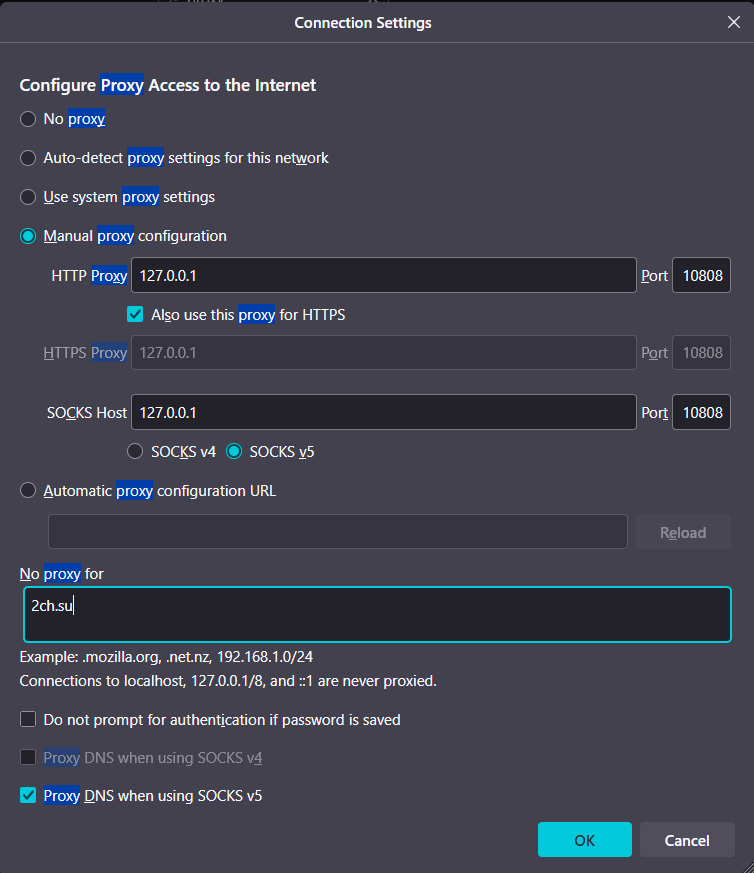Image resolution: width=754 pixels, height=873 pixels.
Task: Click the Connection Settings dialog title
Action: (x=363, y=23)
